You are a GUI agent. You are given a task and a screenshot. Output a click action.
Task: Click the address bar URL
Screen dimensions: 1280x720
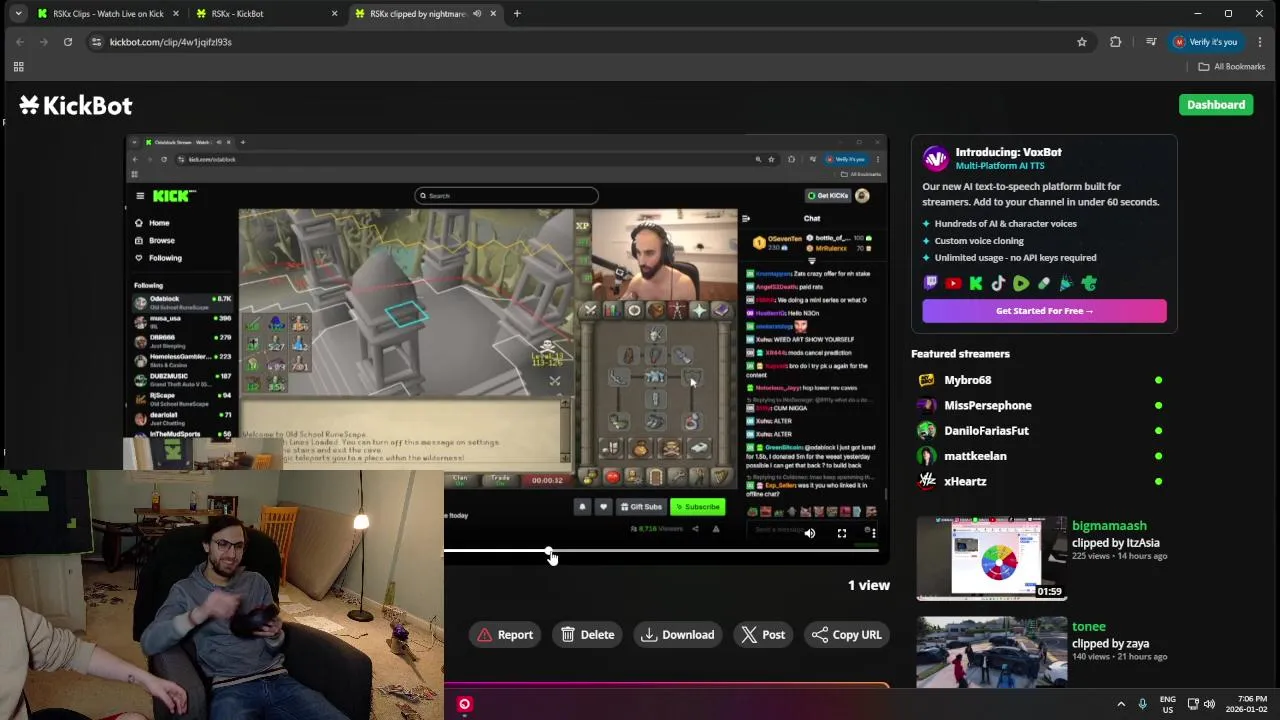pyautogui.click(x=171, y=42)
